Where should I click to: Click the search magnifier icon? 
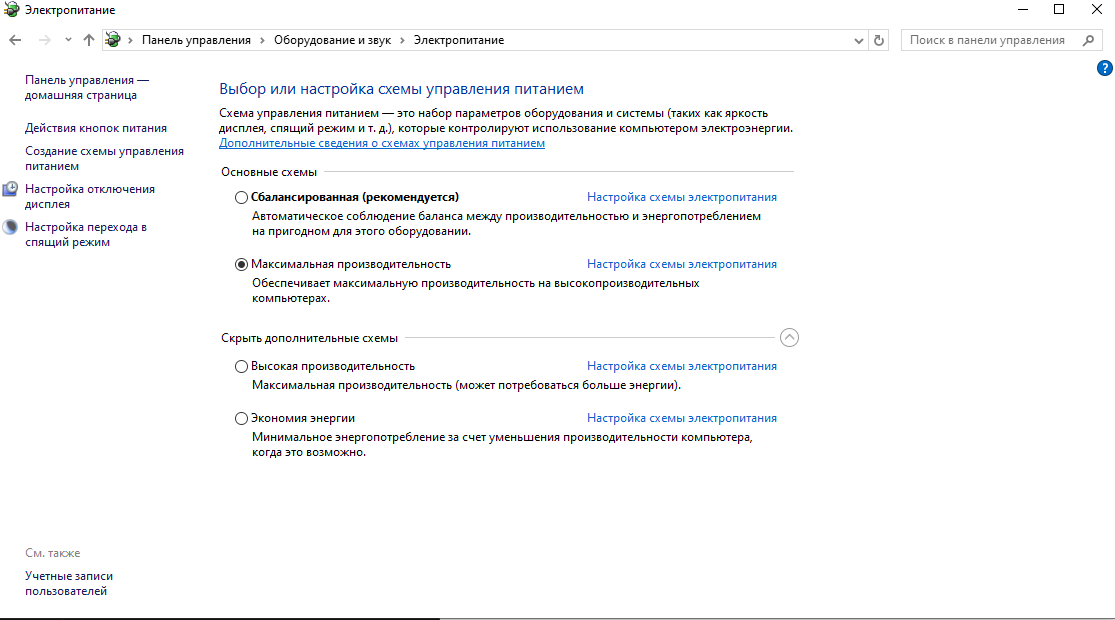[1088, 41]
